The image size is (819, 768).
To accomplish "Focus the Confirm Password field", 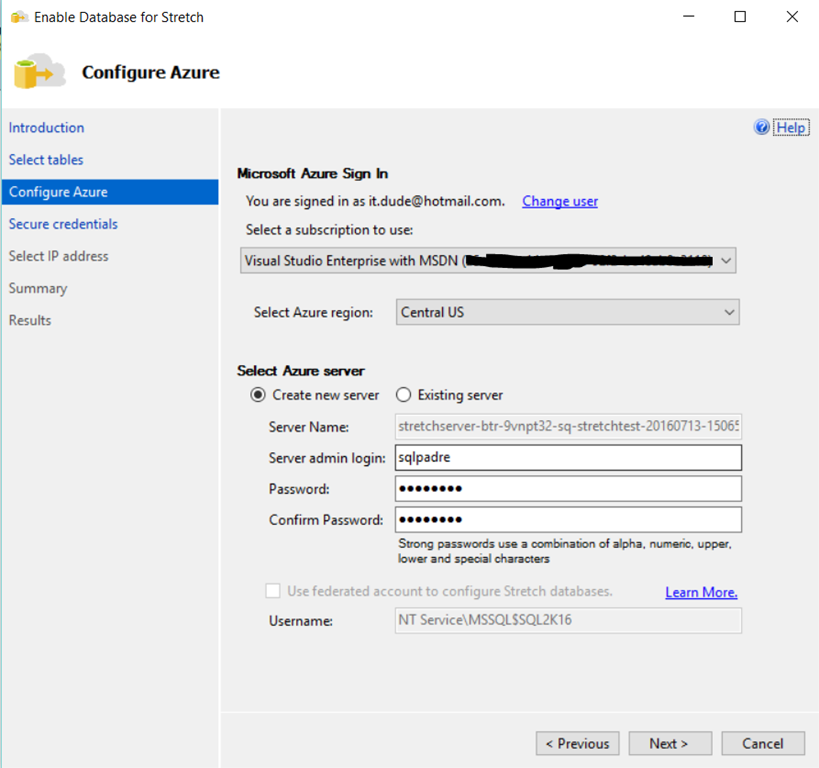I will tap(568, 520).
